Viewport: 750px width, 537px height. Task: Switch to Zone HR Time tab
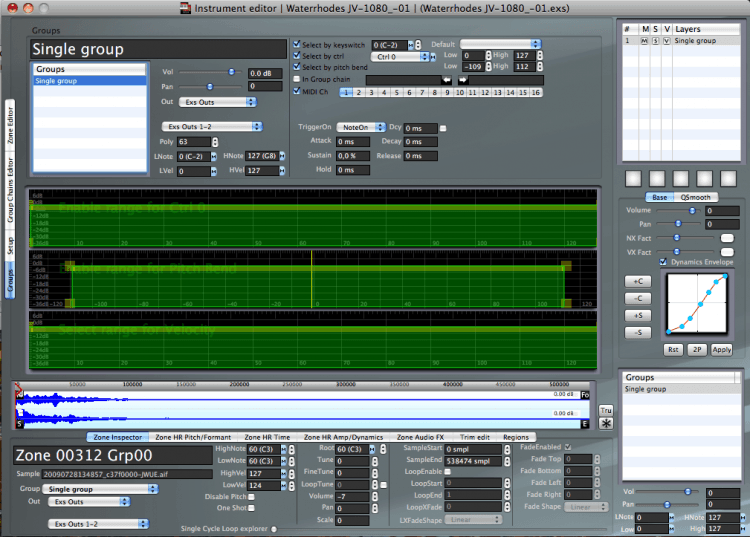coord(267,437)
